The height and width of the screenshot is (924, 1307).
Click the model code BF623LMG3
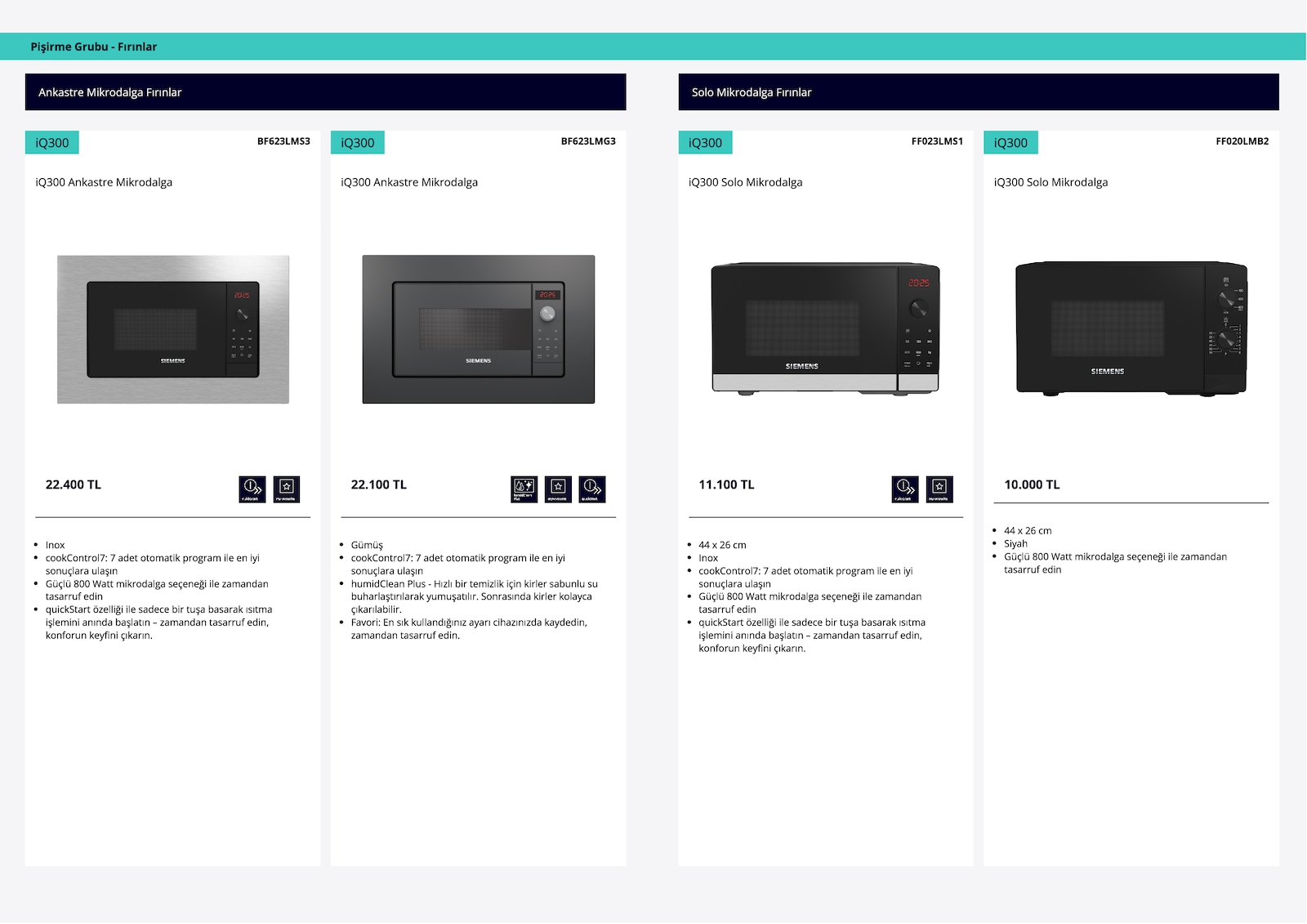pos(588,141)
